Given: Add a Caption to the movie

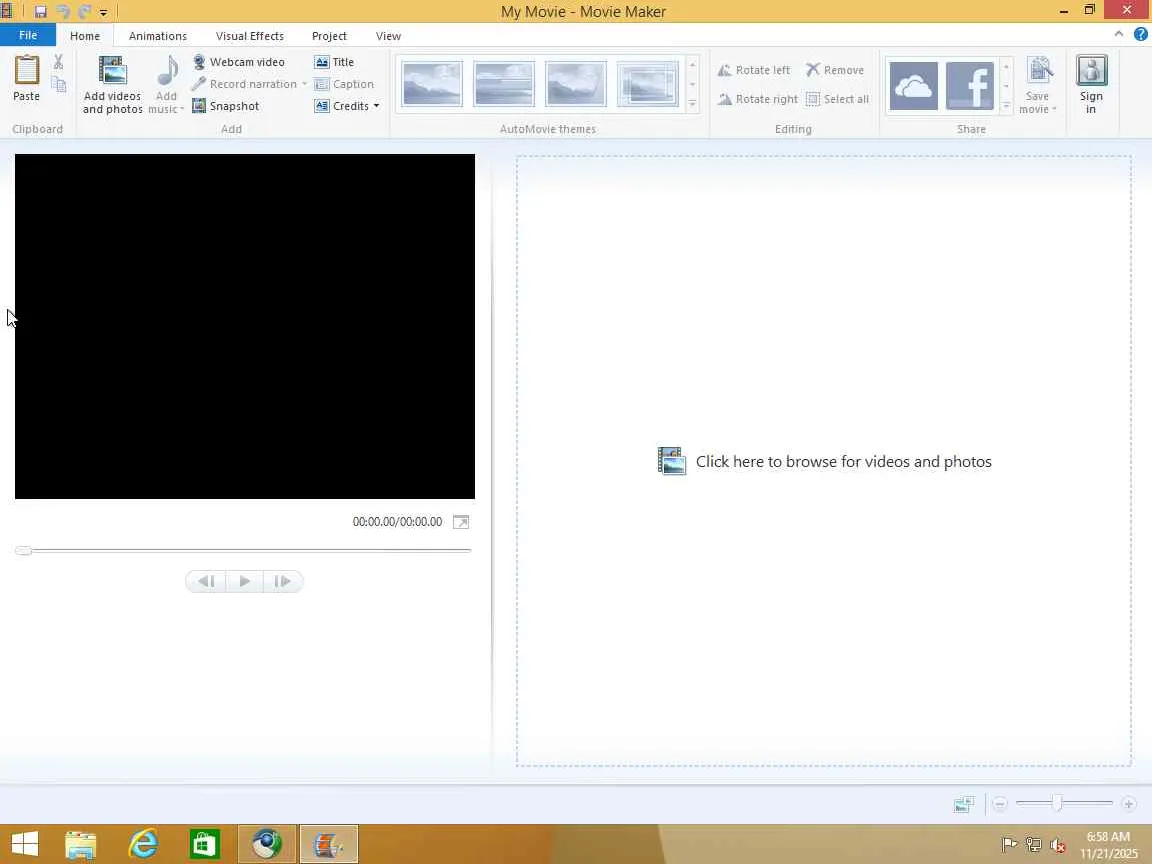Looking at the screenshot, I should (x=344, y=84).
